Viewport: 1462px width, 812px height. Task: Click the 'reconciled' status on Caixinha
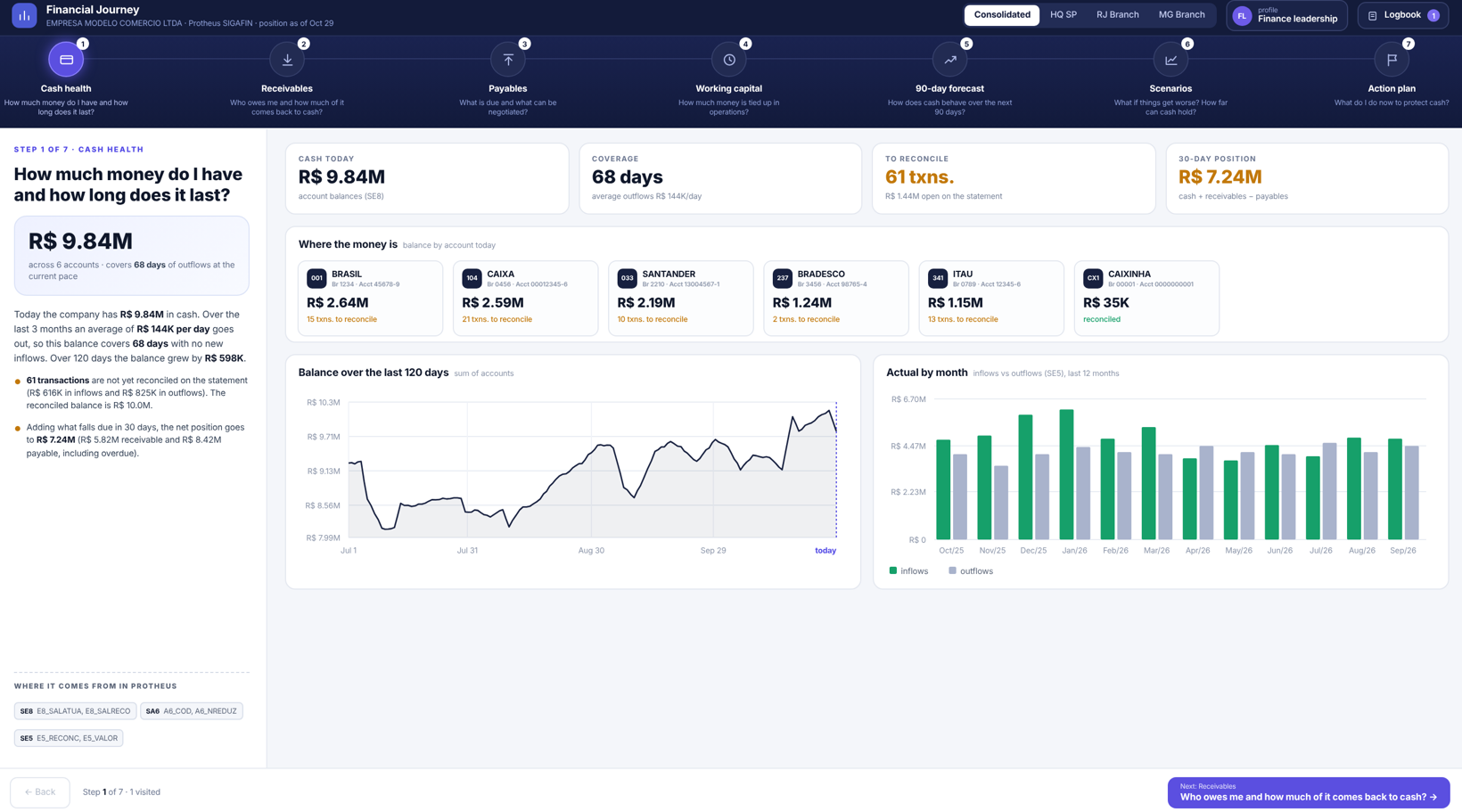coord(1102,319)
